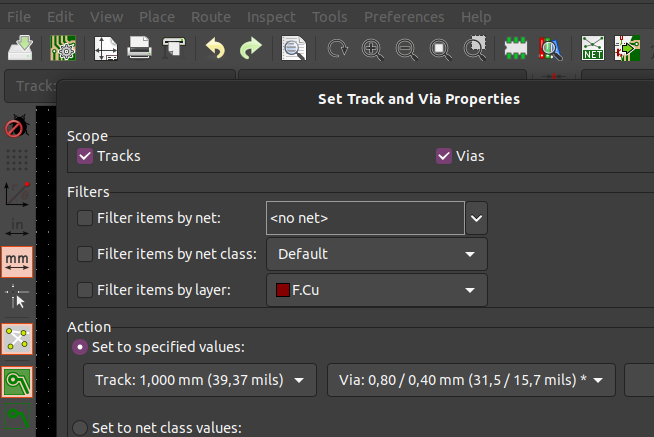Image resolution: width=654 pixels, height=437 pixels.
Task: Open the Tools menu
Action: [330, 17]
